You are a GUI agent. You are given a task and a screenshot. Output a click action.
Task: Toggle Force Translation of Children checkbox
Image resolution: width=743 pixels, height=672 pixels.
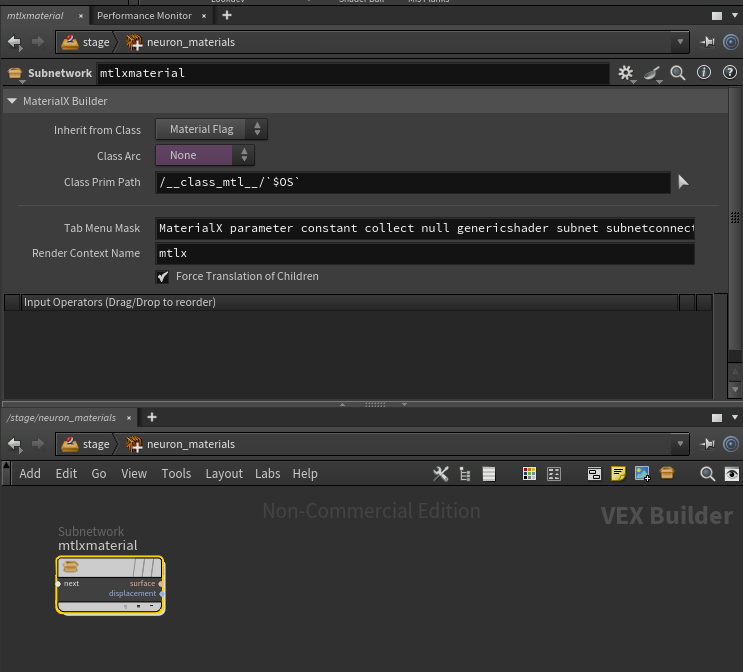pyautogui.click(x=163, y=277)
